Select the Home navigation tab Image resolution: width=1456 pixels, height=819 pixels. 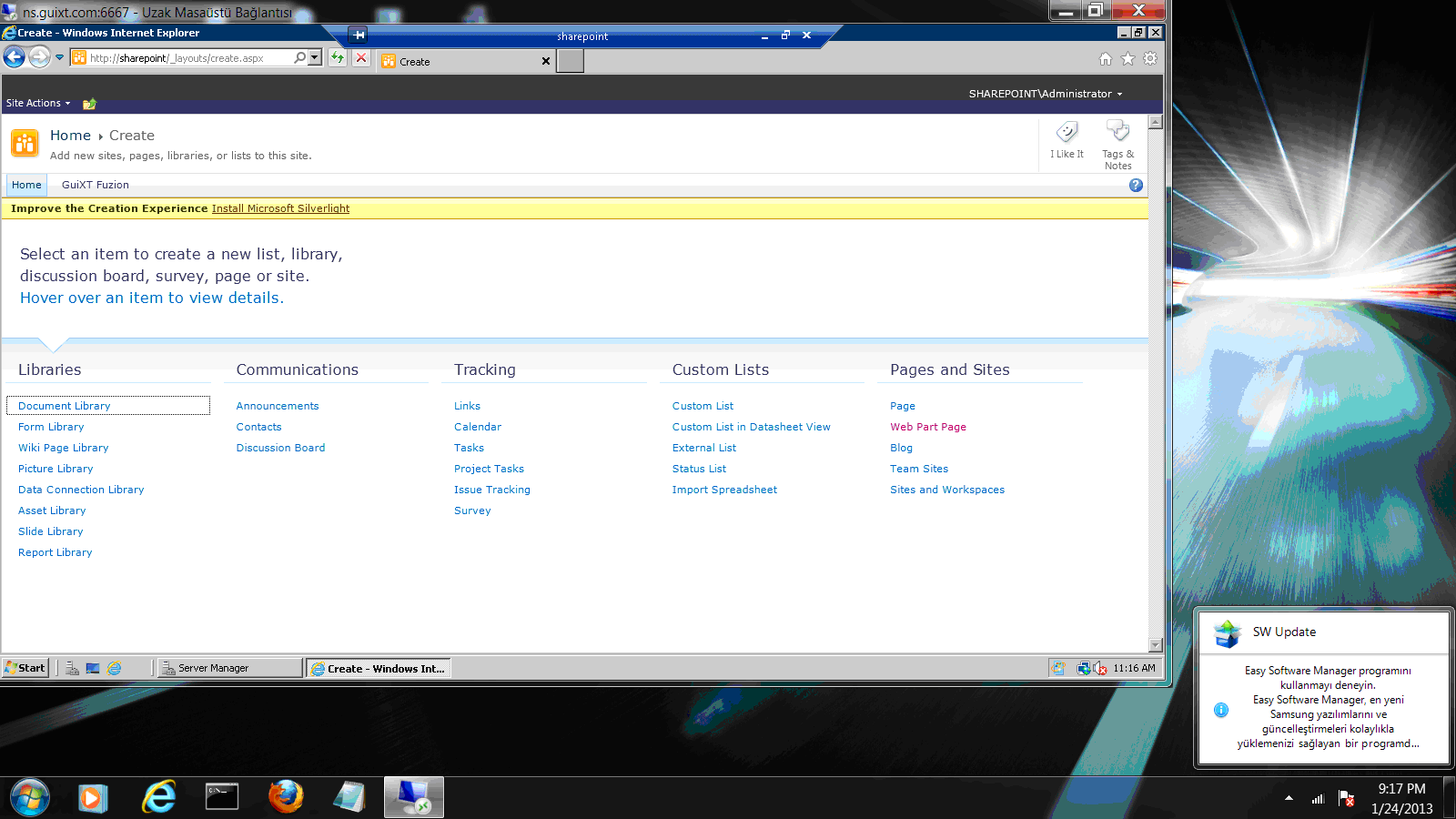pos(26,185)
